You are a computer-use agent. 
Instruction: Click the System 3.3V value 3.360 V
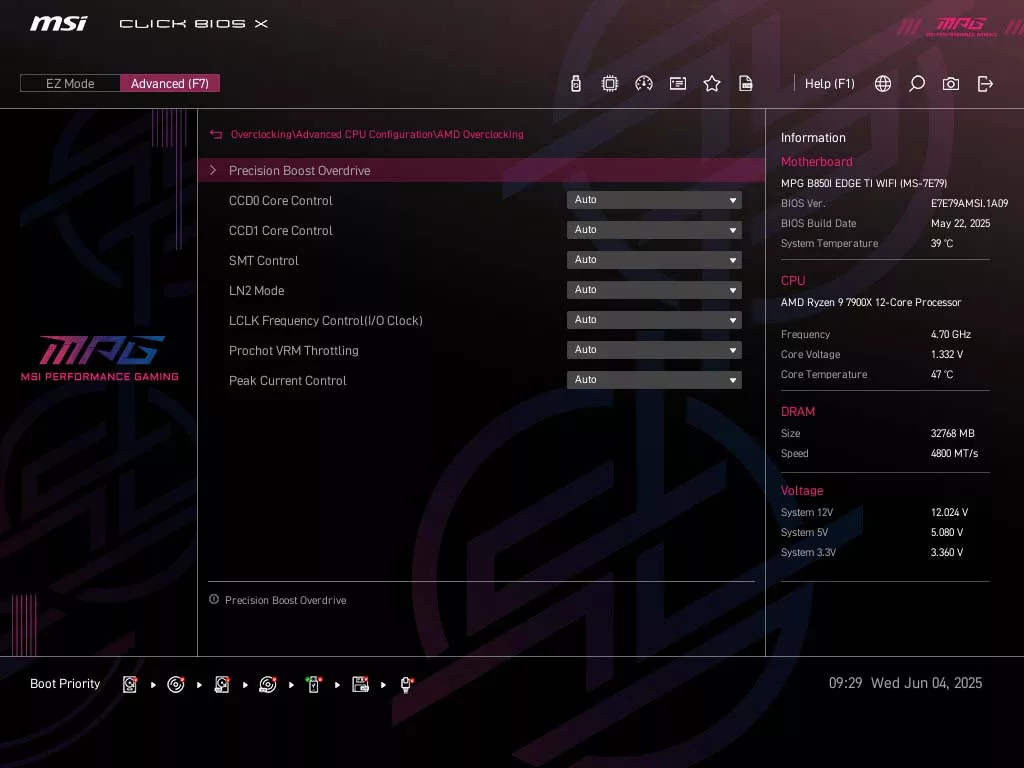pyautogui.click(x=946, y=552)
